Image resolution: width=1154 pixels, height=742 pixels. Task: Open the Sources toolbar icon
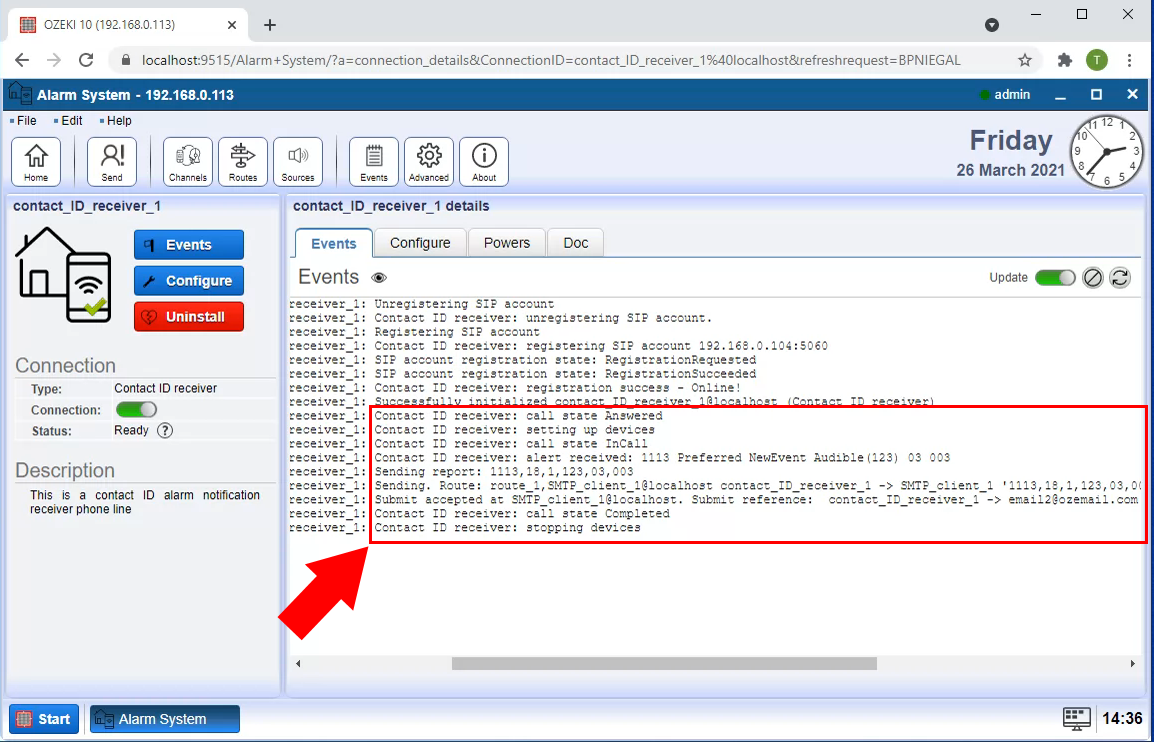point(298,162)
